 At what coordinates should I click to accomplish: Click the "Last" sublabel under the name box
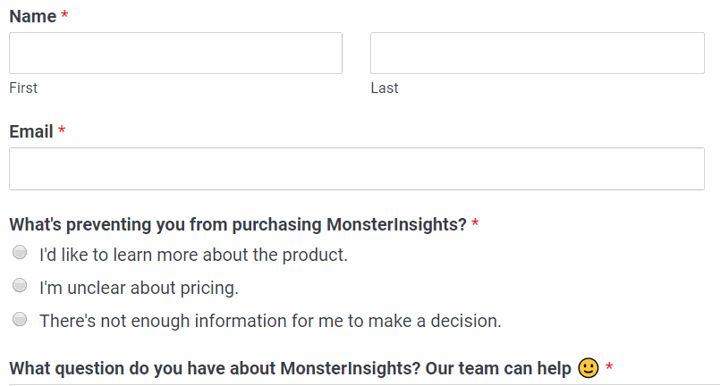[x=384, y=88]
